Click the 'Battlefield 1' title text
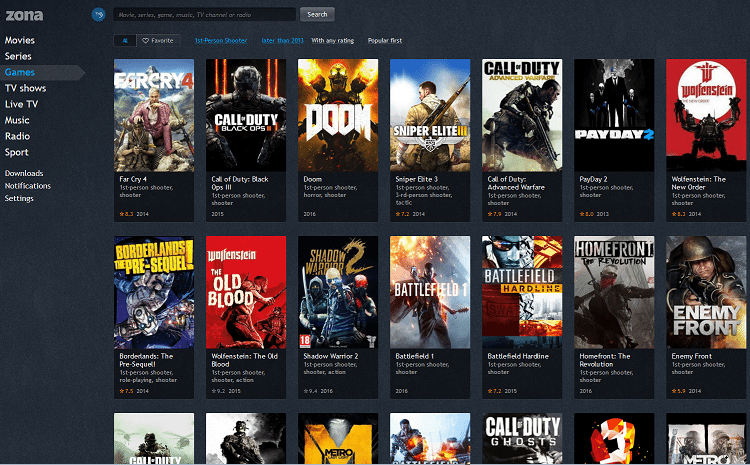The height and width of the screenshot is (465, 750). click(414, 356)
